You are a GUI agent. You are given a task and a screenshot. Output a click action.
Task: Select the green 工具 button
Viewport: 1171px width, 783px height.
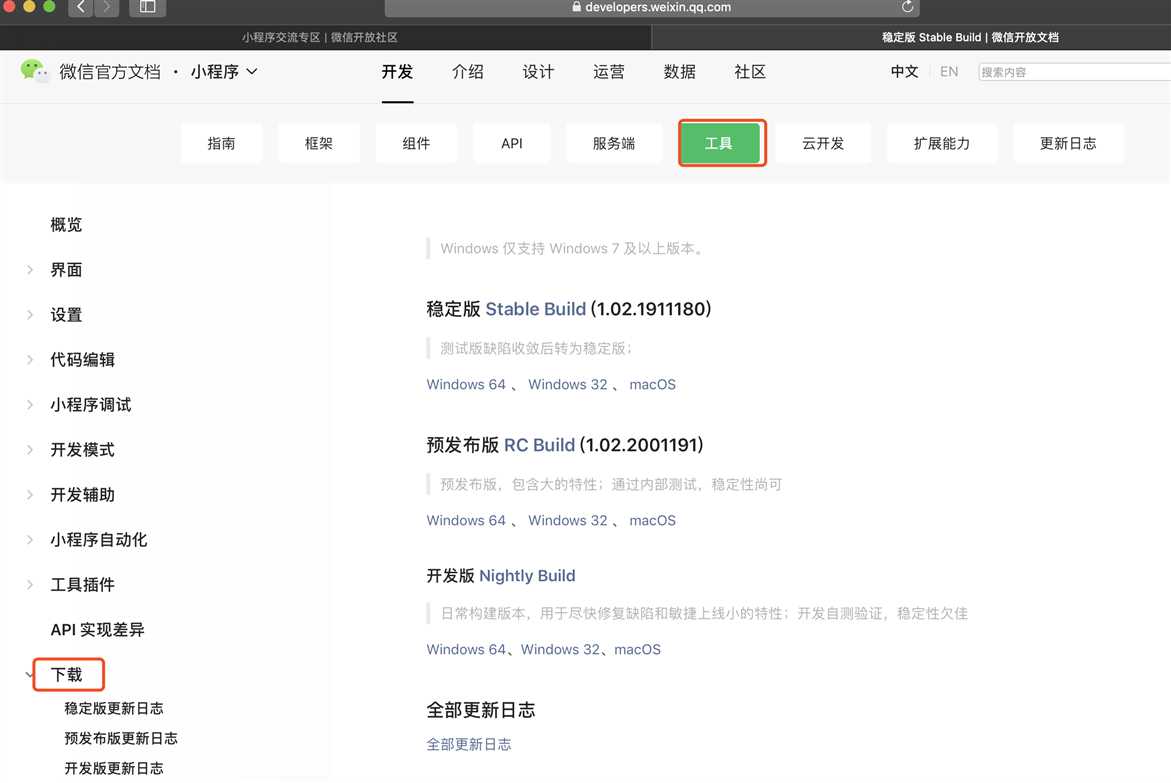coord(719,143)
